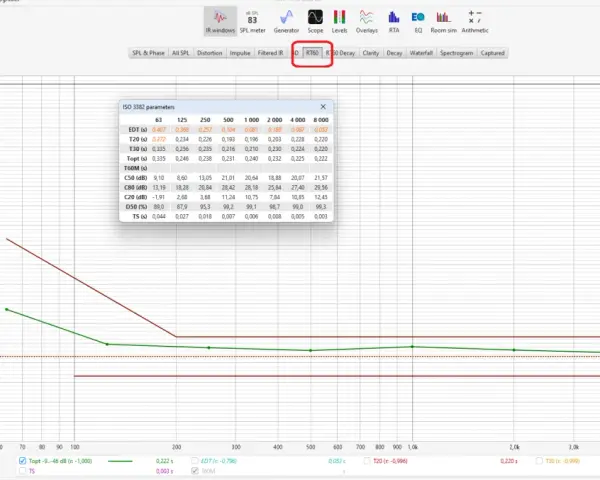Select the Spectrogram tab
This screenshot has height=480, width=600.
[457, 53]
